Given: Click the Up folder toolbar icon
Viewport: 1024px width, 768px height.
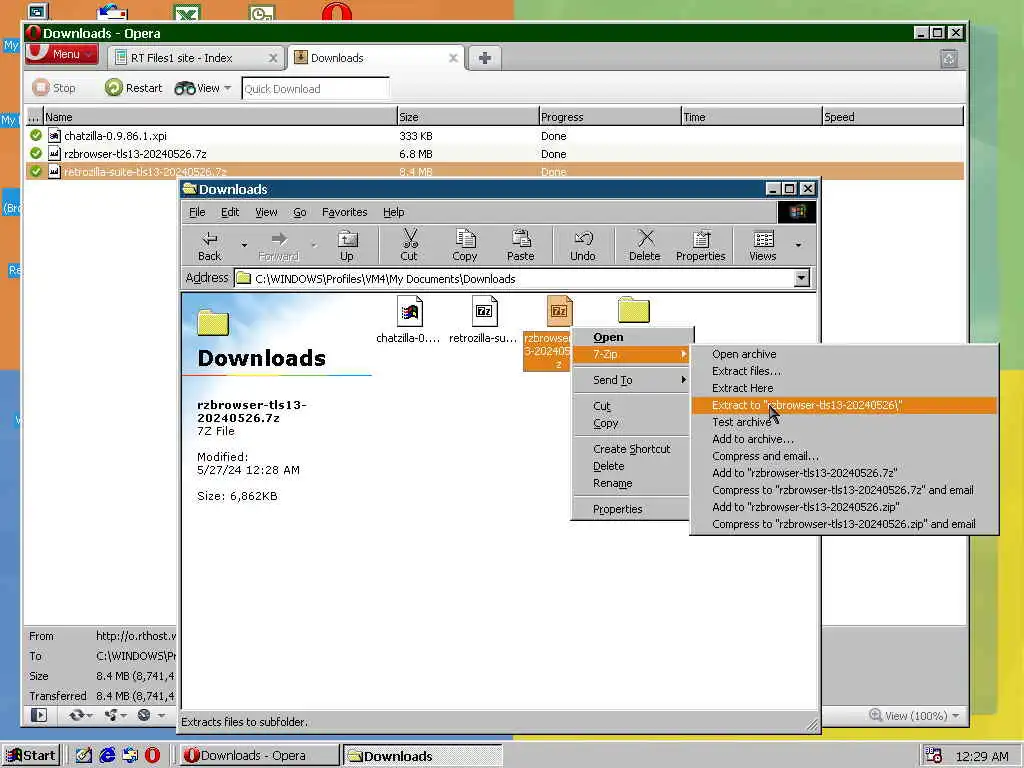Looking at the screenshot, I should [347, 246].
